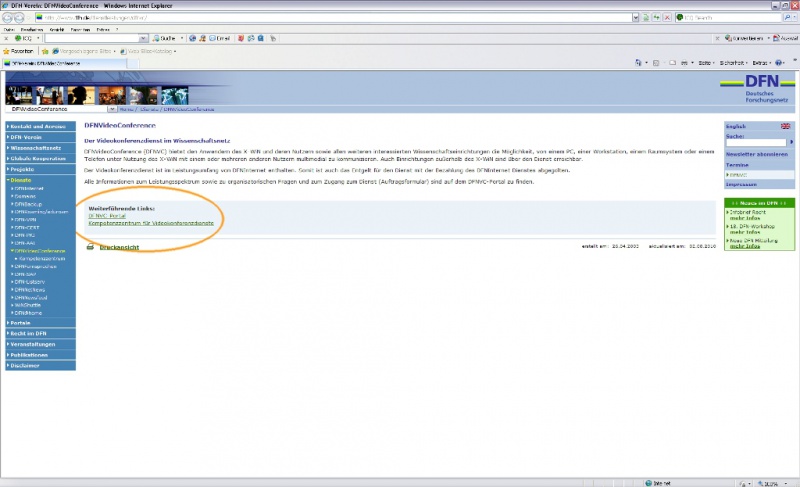Click the RSS feeds icon in command bar
Screen dimensions: 800x487
656,63
